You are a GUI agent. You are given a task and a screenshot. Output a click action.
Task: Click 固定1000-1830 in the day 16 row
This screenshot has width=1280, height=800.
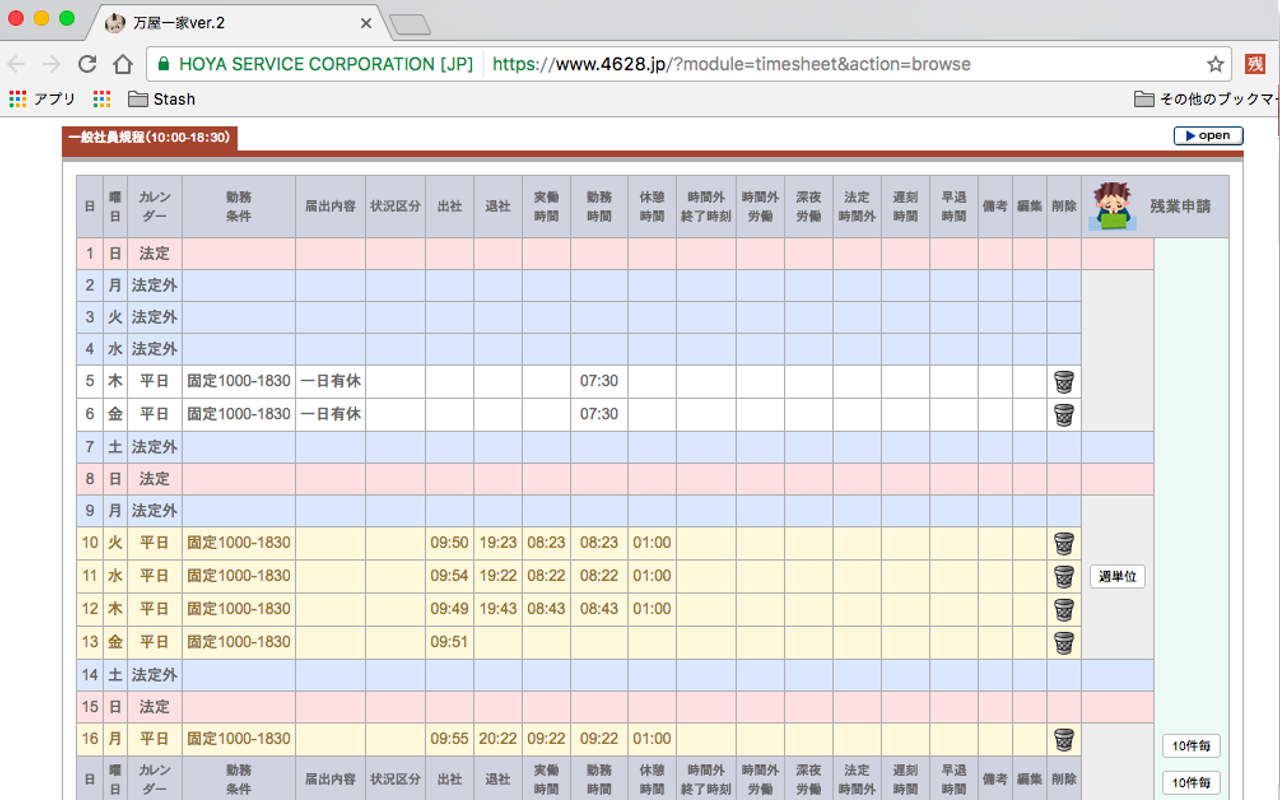pyautogui.click(x=239, y=739)
